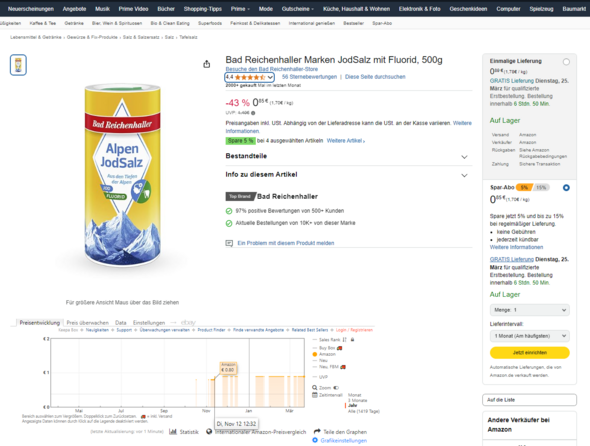Click the Teile den Graphen share arrow
The height and width of the screenshot is (446, 590).
317,431
